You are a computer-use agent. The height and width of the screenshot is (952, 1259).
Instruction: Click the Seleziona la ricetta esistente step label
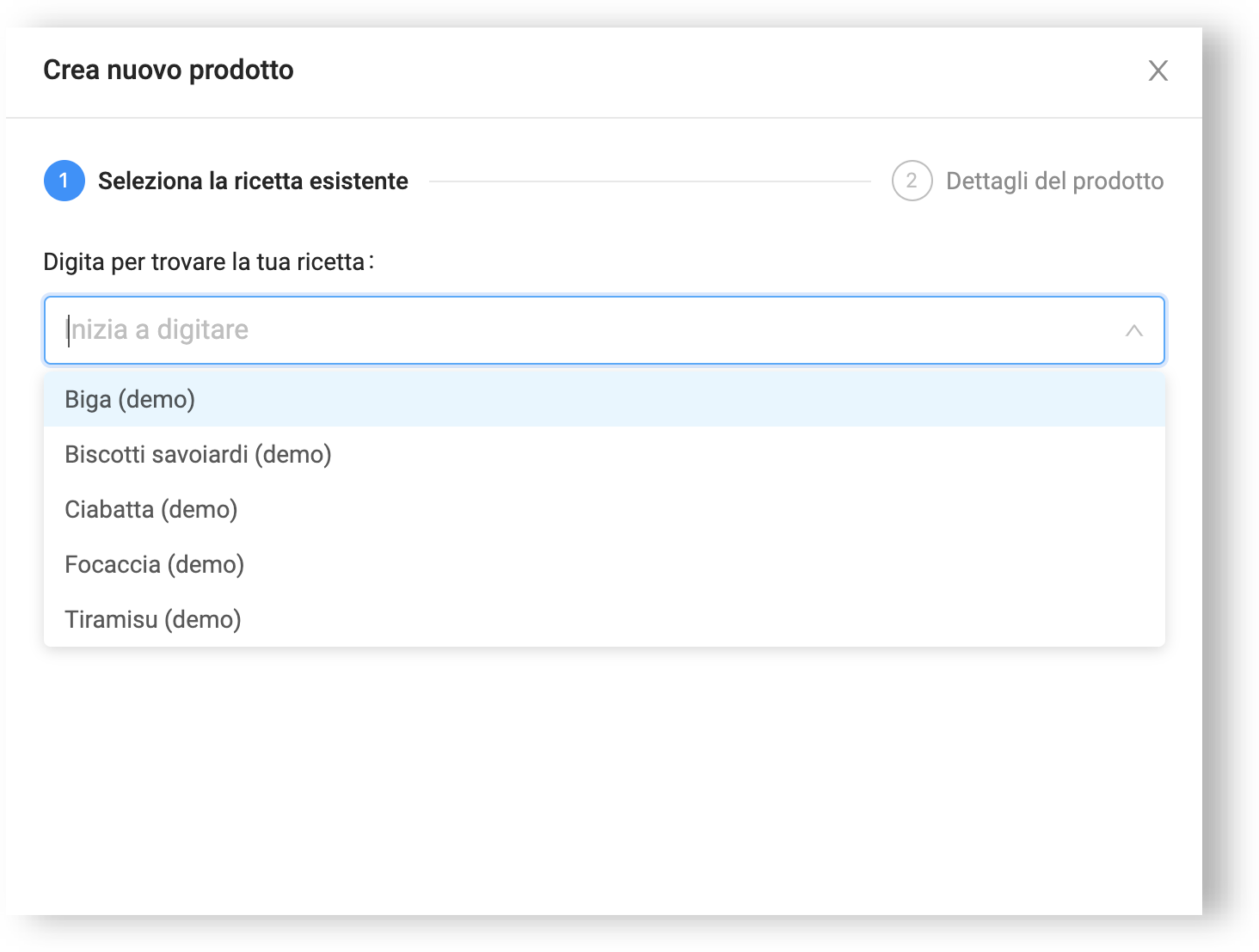pos(253,181)
